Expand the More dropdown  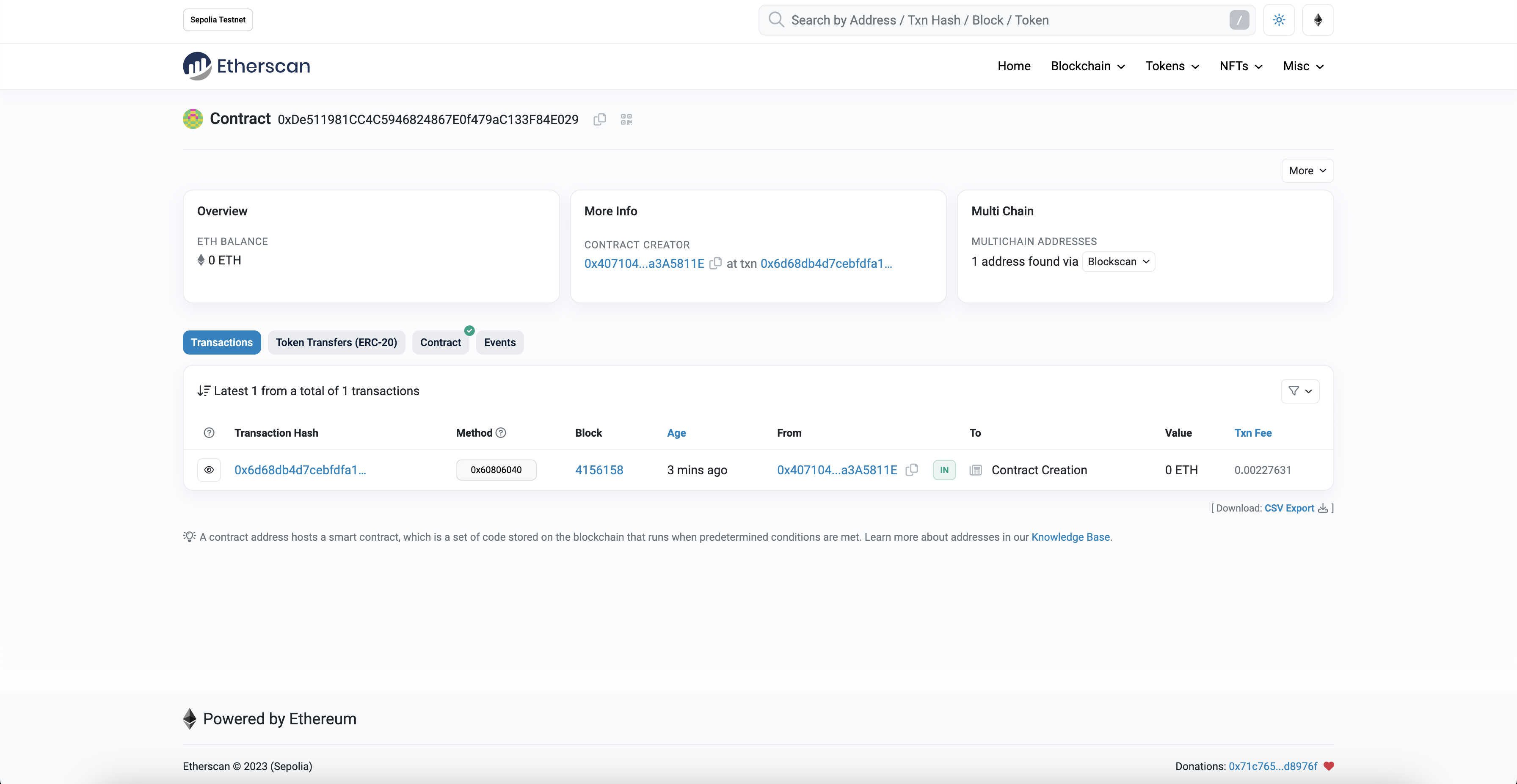click(x=1307, y=171)
